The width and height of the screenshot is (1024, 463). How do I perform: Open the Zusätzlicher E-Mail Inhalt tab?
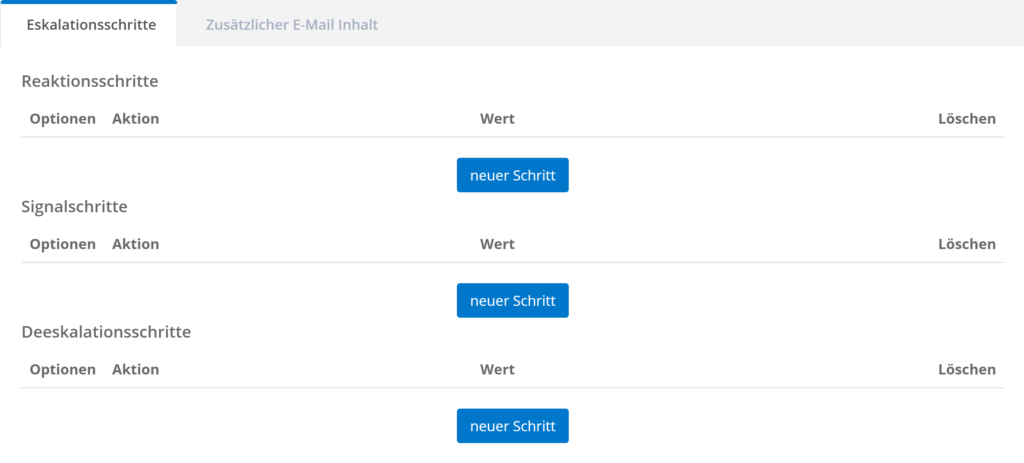tap(292, 24)
